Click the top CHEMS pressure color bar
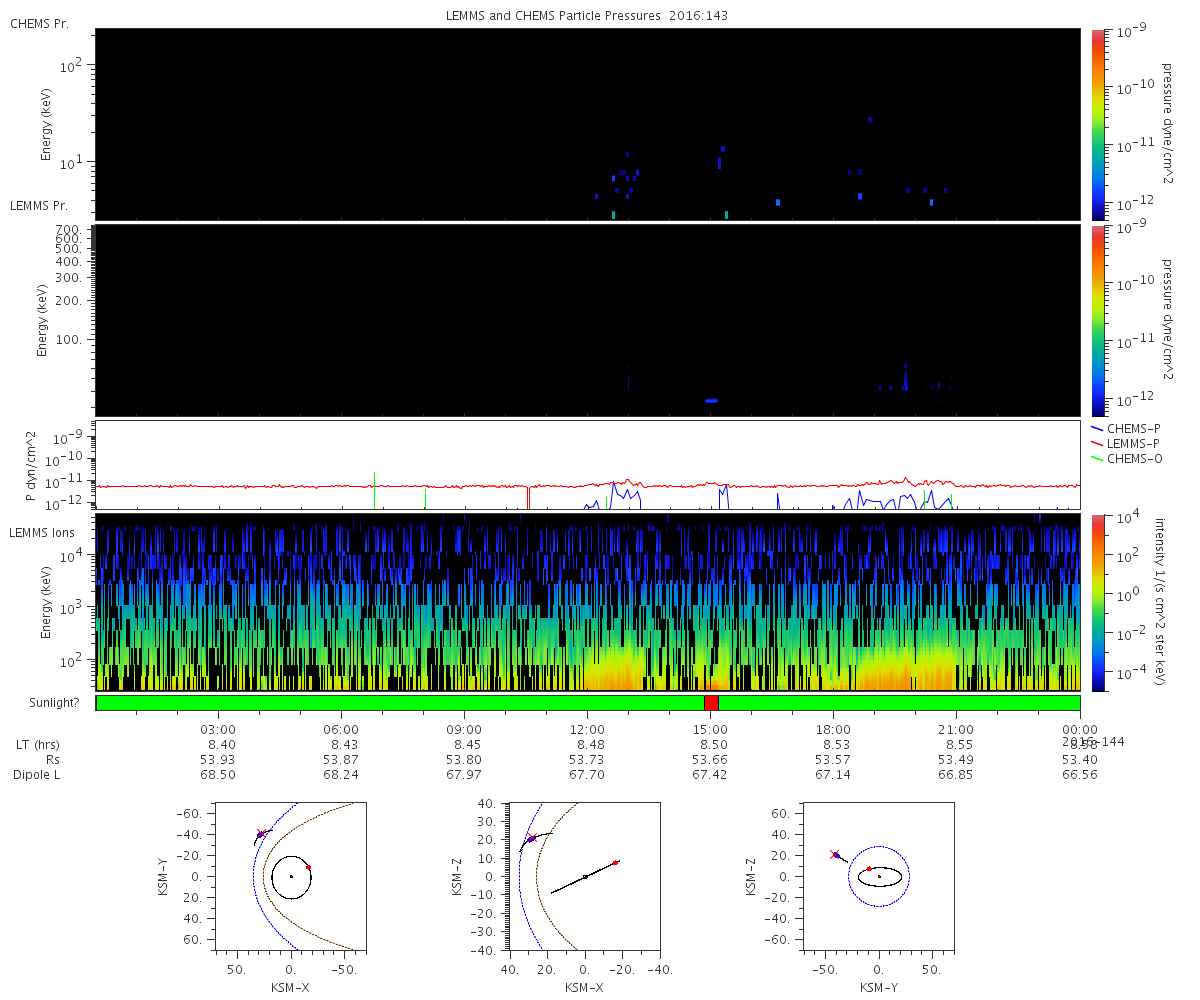Viewport: 1200px width, 1000px height. click(1098, 124)
